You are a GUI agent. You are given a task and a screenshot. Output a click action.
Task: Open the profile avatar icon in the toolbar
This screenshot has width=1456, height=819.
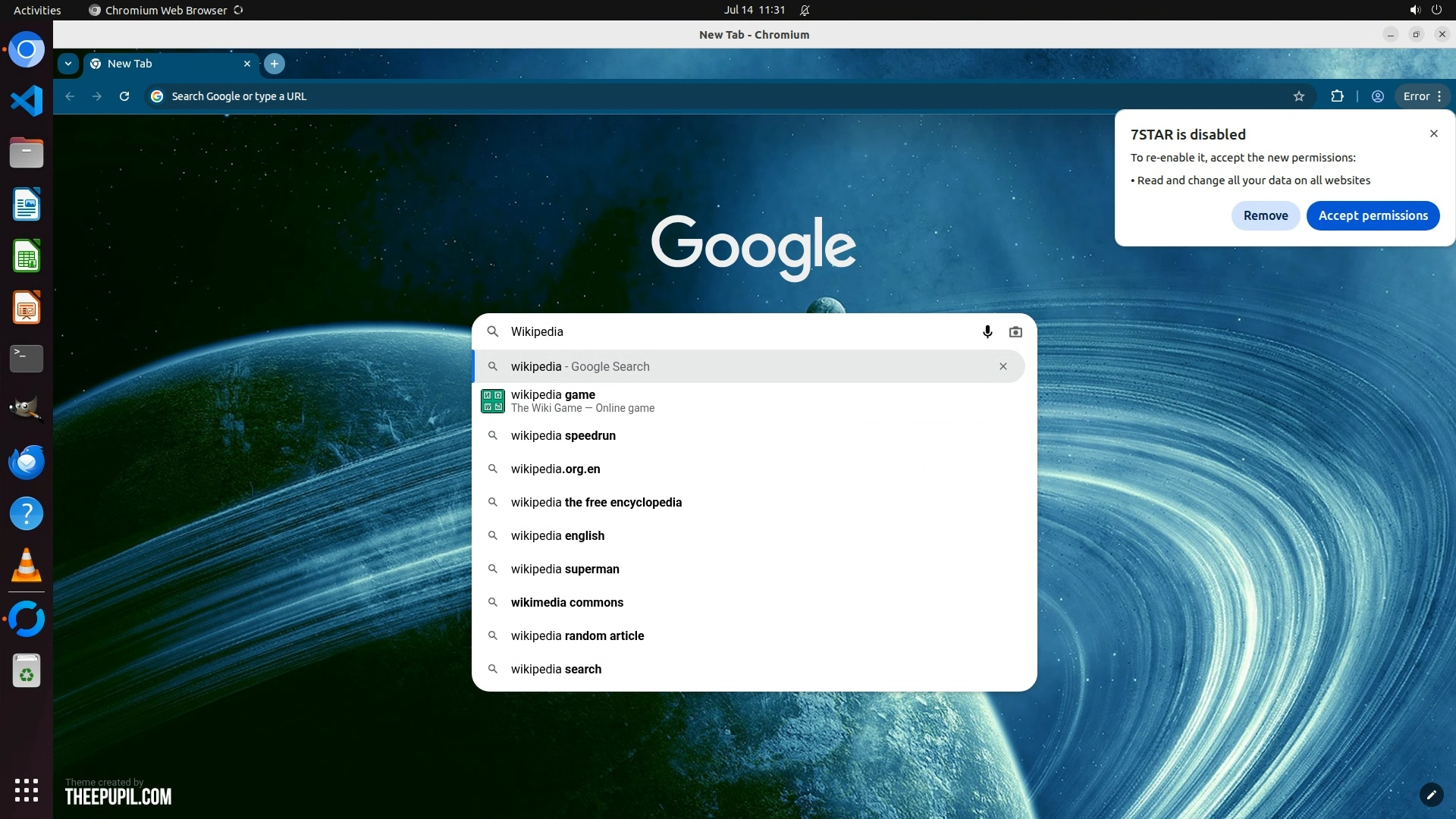[1378, 96]
